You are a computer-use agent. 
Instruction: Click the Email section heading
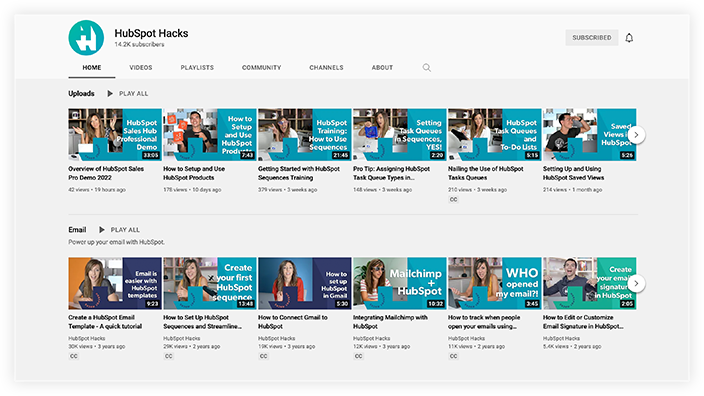(77, 229)
